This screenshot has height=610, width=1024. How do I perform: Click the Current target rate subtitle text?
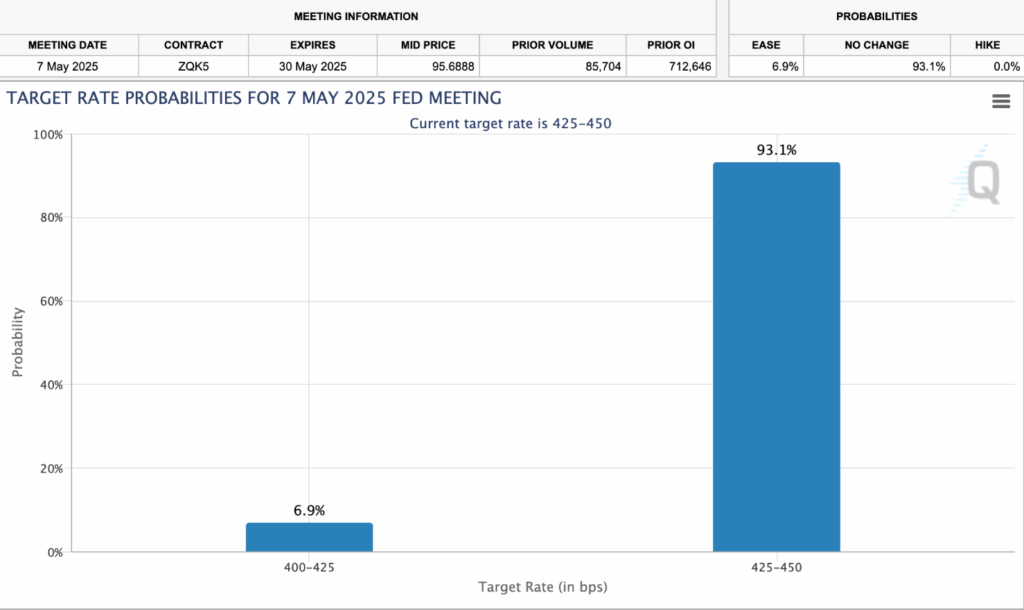click(x=510, y=123)
